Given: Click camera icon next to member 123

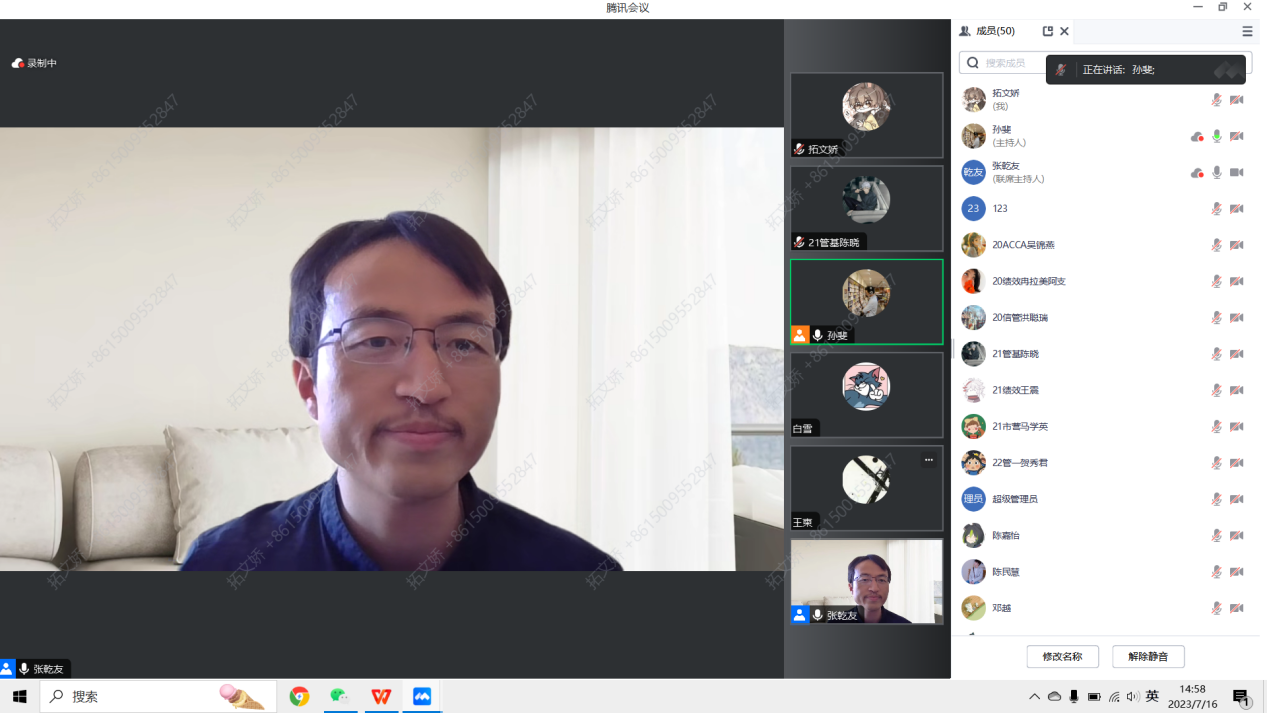Looking at the screenshot, I should (x=1236, y=209).
